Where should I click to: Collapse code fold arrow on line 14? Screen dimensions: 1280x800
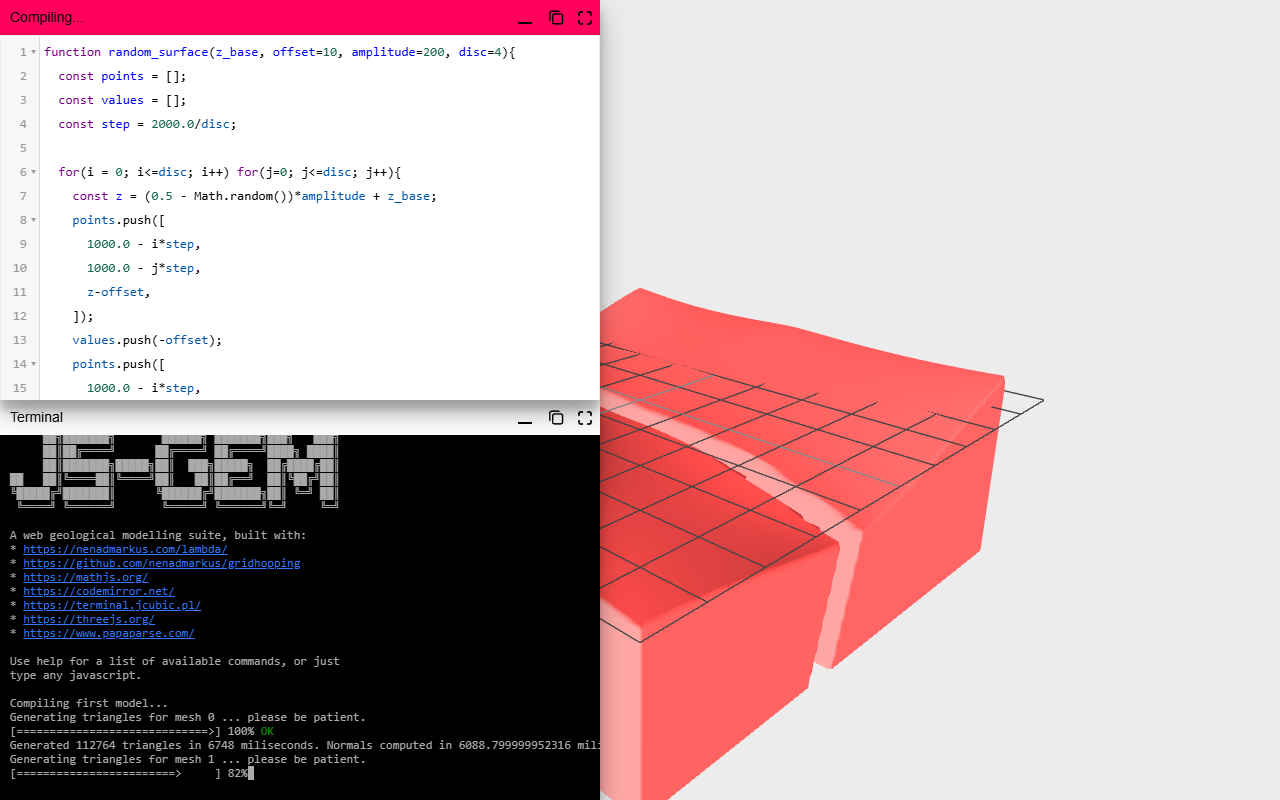tap(33, 364)
